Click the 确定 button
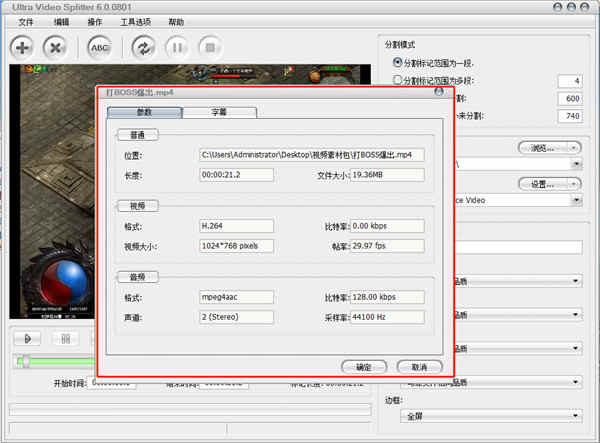The image size is (600, 443). [364, 367]
